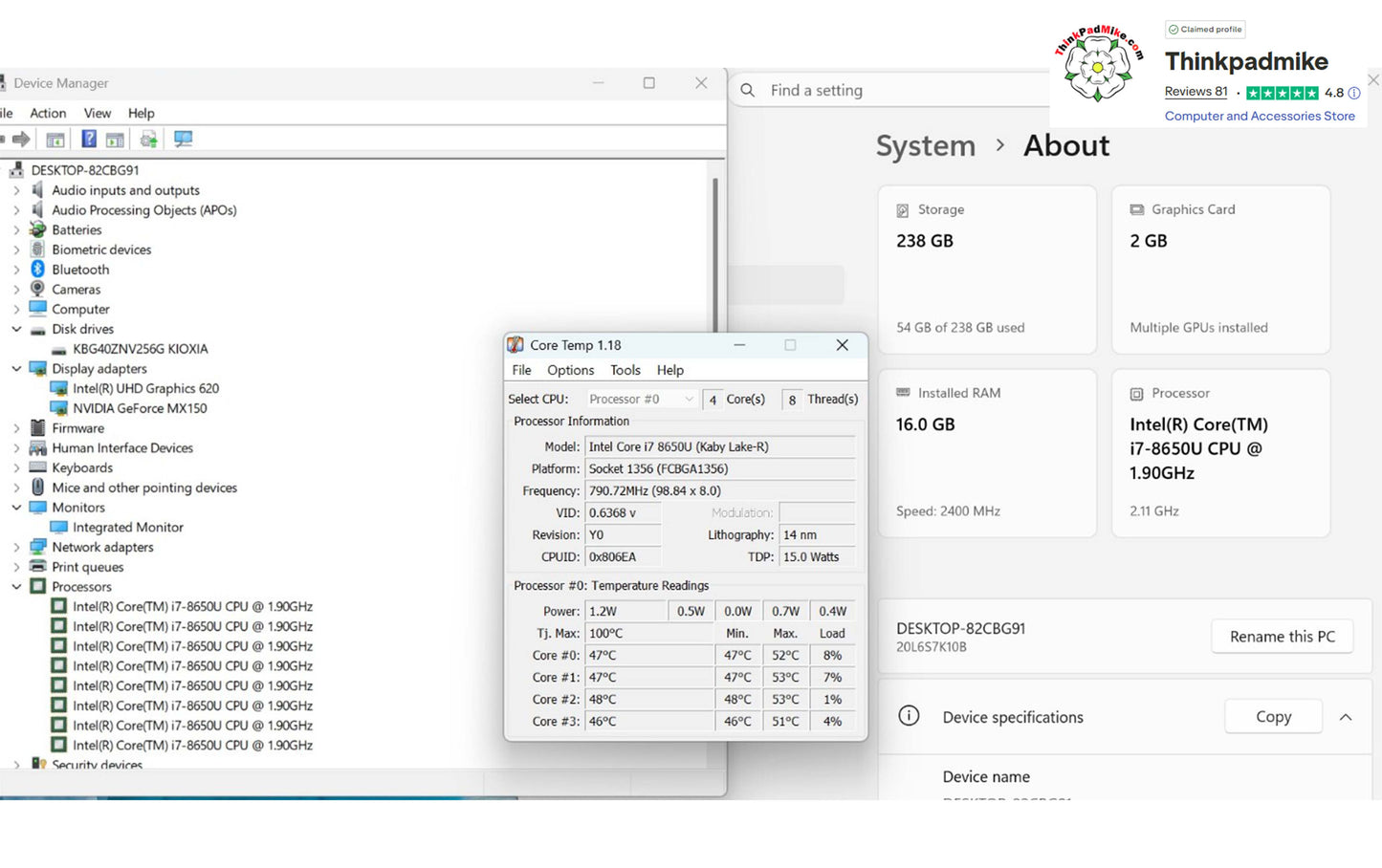
Task: Open Action menu in Device Manager
Action: pos(48,113)
